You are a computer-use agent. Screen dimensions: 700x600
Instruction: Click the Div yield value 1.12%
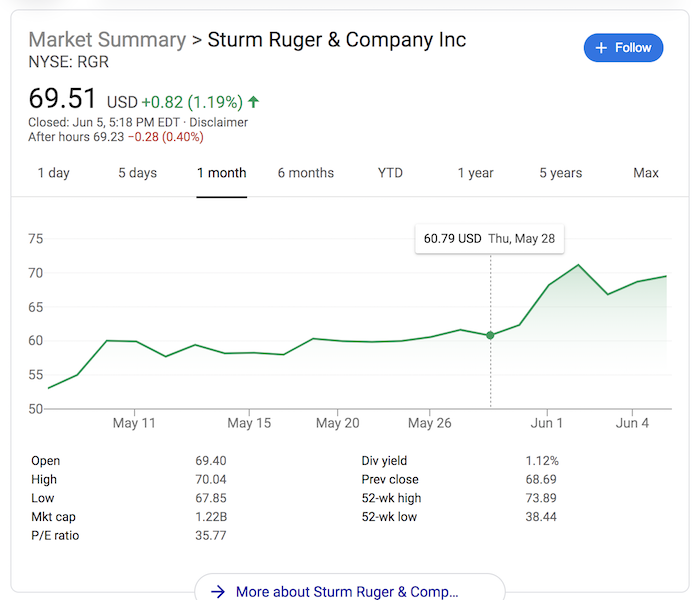542,461
